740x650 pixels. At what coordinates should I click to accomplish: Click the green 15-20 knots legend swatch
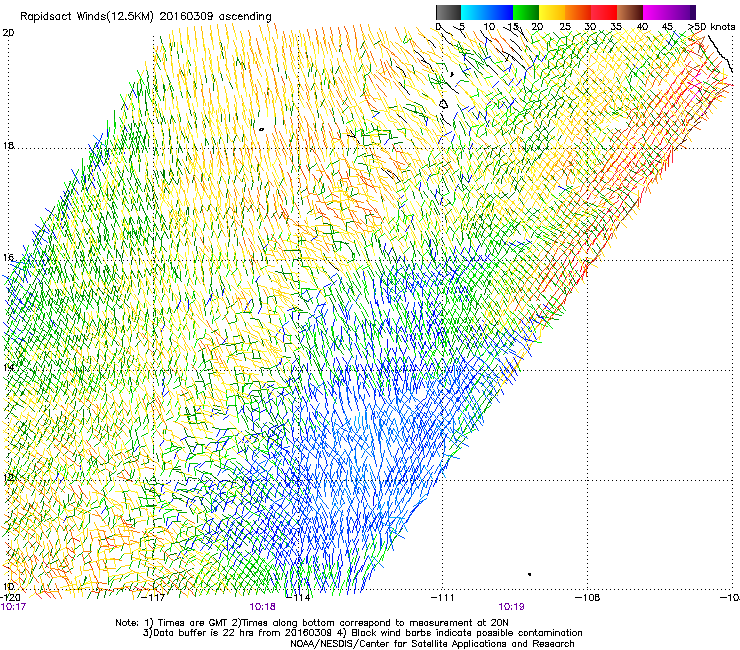526,12
